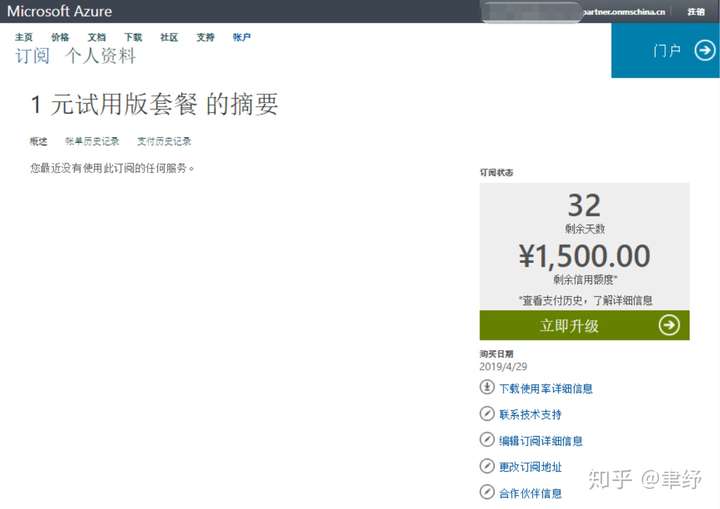This screenshot has width=720, height=509.
Task: Open the 下载 nav item
Action: 133,37
